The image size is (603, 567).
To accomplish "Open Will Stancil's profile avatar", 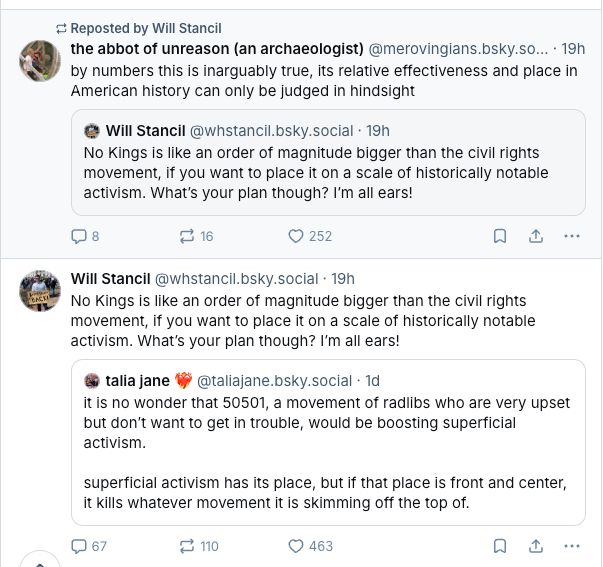I will (x=40, y=290).
